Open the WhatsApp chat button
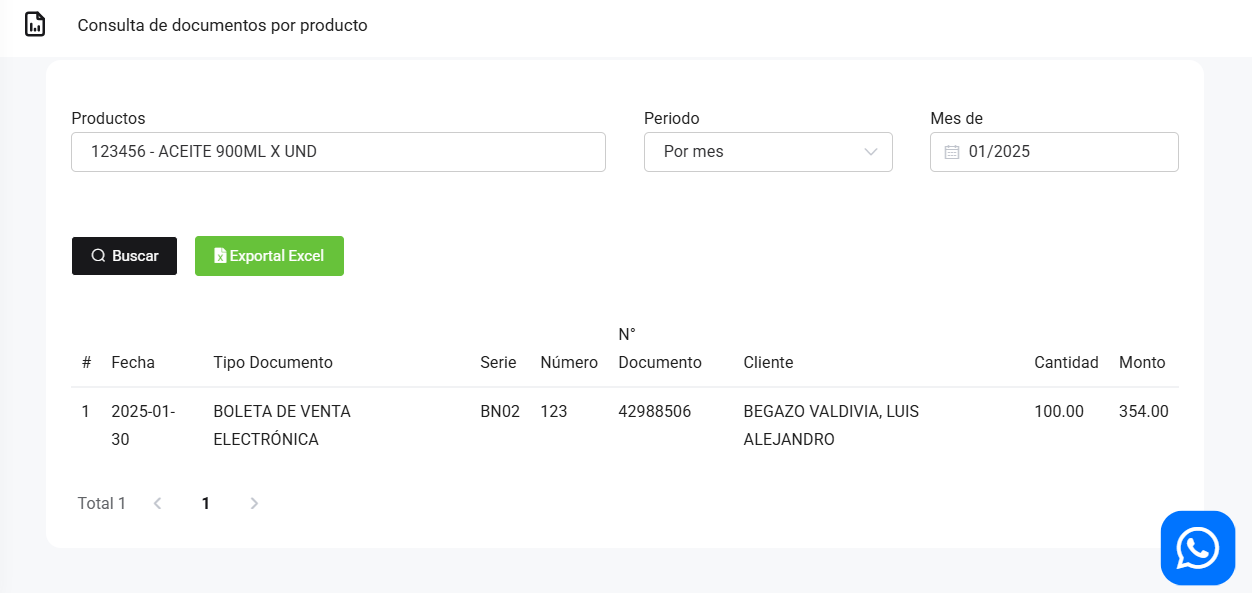 click(1197, 548)
